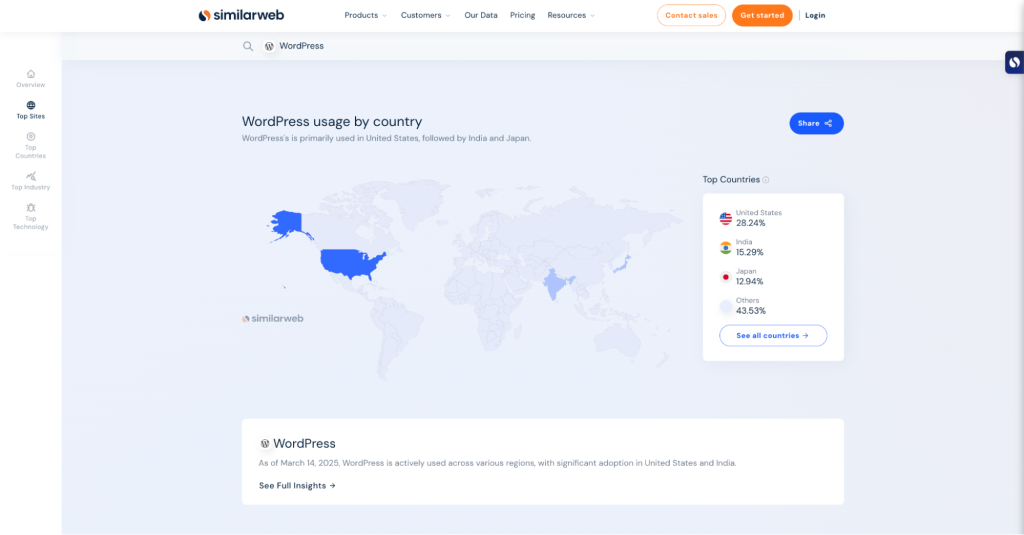Click the Share button

(816, 123)
